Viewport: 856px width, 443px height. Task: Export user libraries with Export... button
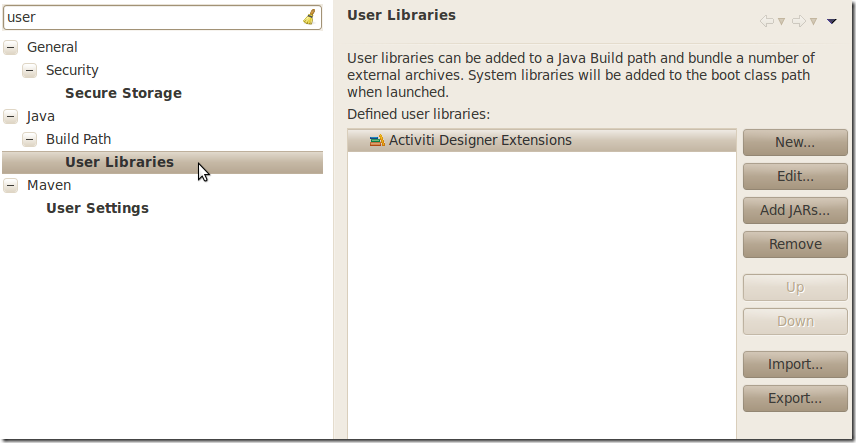[795, 398]
